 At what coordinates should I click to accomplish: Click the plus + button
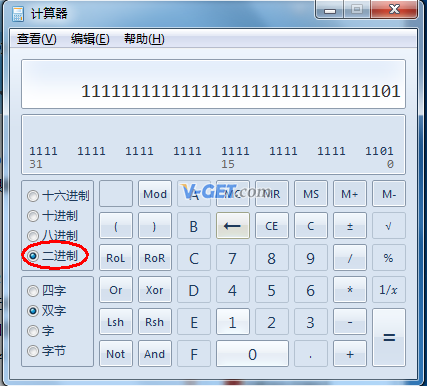click(x=350, y=354)
